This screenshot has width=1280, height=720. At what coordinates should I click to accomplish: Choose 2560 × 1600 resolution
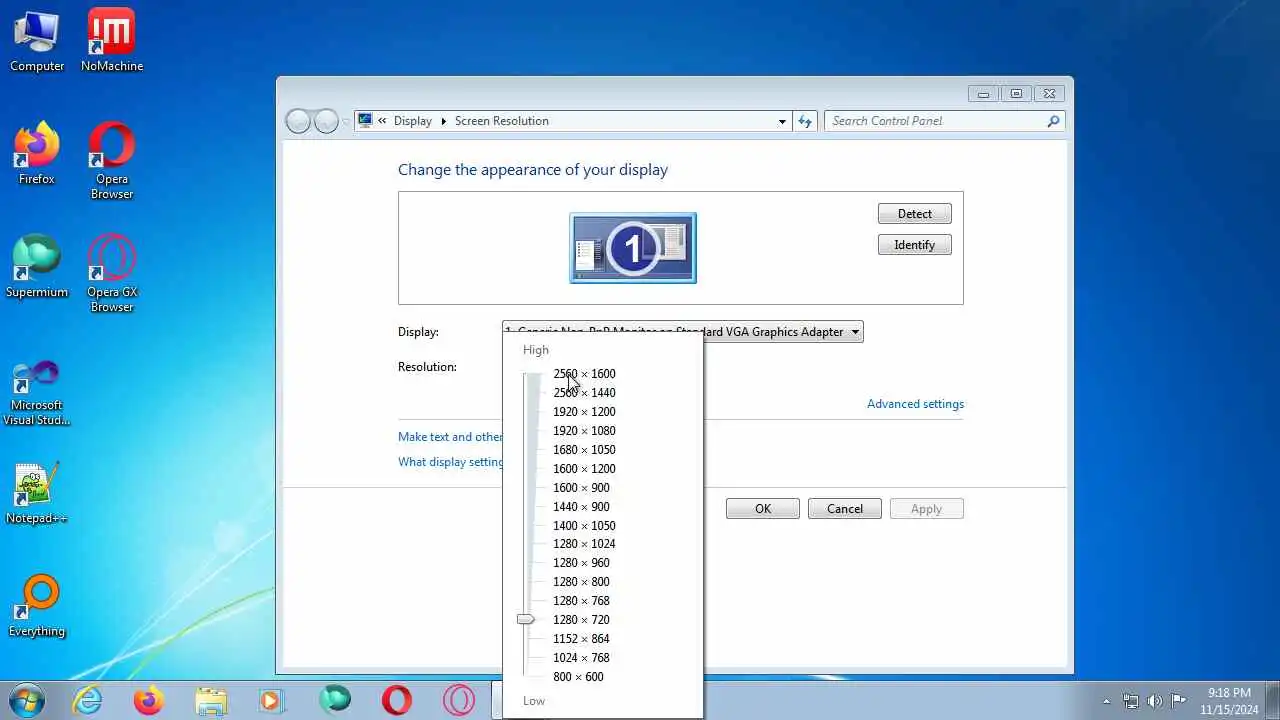[584, 374]
